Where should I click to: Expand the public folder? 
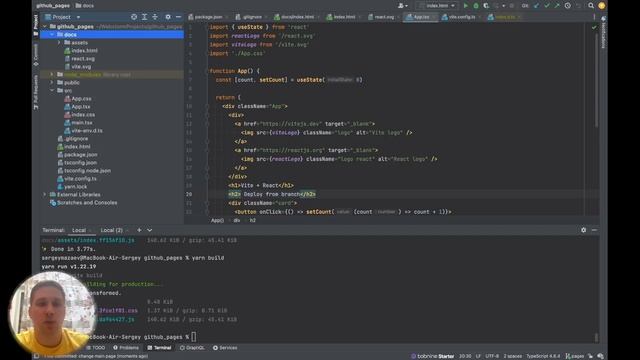point(52,82)
